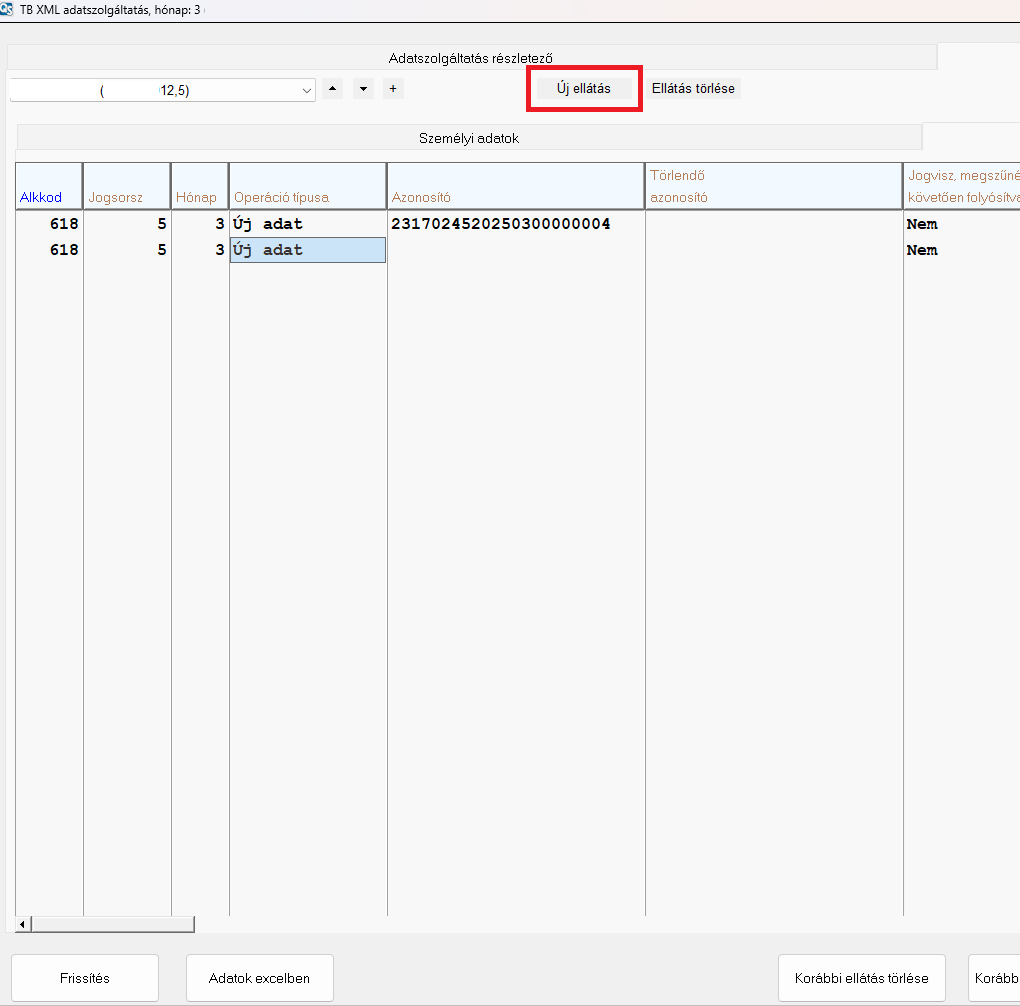Select the identifier cell 2317024520250300000004
Screen dimensions: 1020x1006
tap(500, 224)
